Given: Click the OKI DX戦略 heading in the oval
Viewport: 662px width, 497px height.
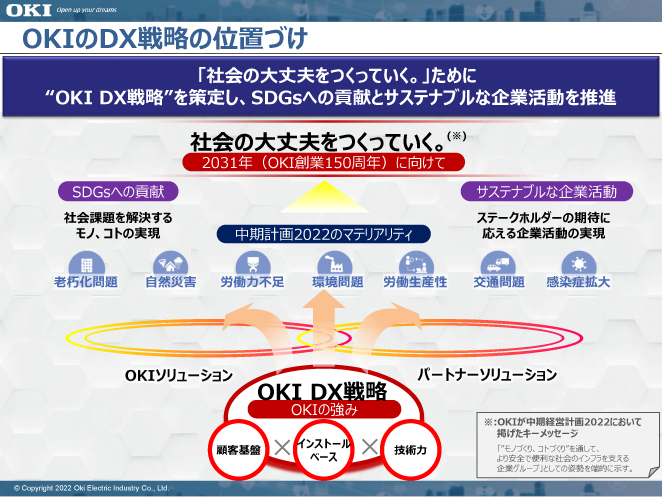Looking at the screenshot, I should 322,391.
